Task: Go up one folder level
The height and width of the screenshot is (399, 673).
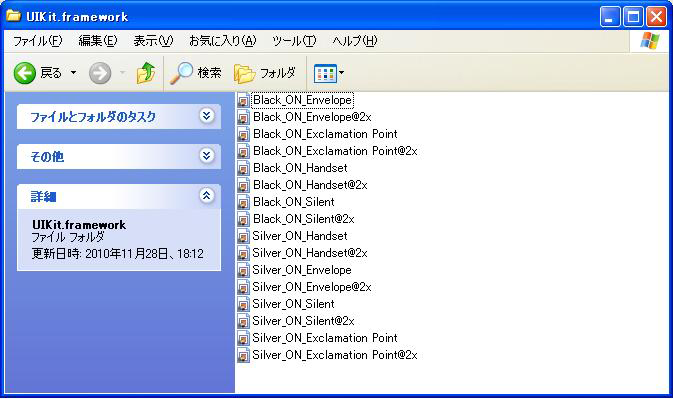Action: click(146, 73)
